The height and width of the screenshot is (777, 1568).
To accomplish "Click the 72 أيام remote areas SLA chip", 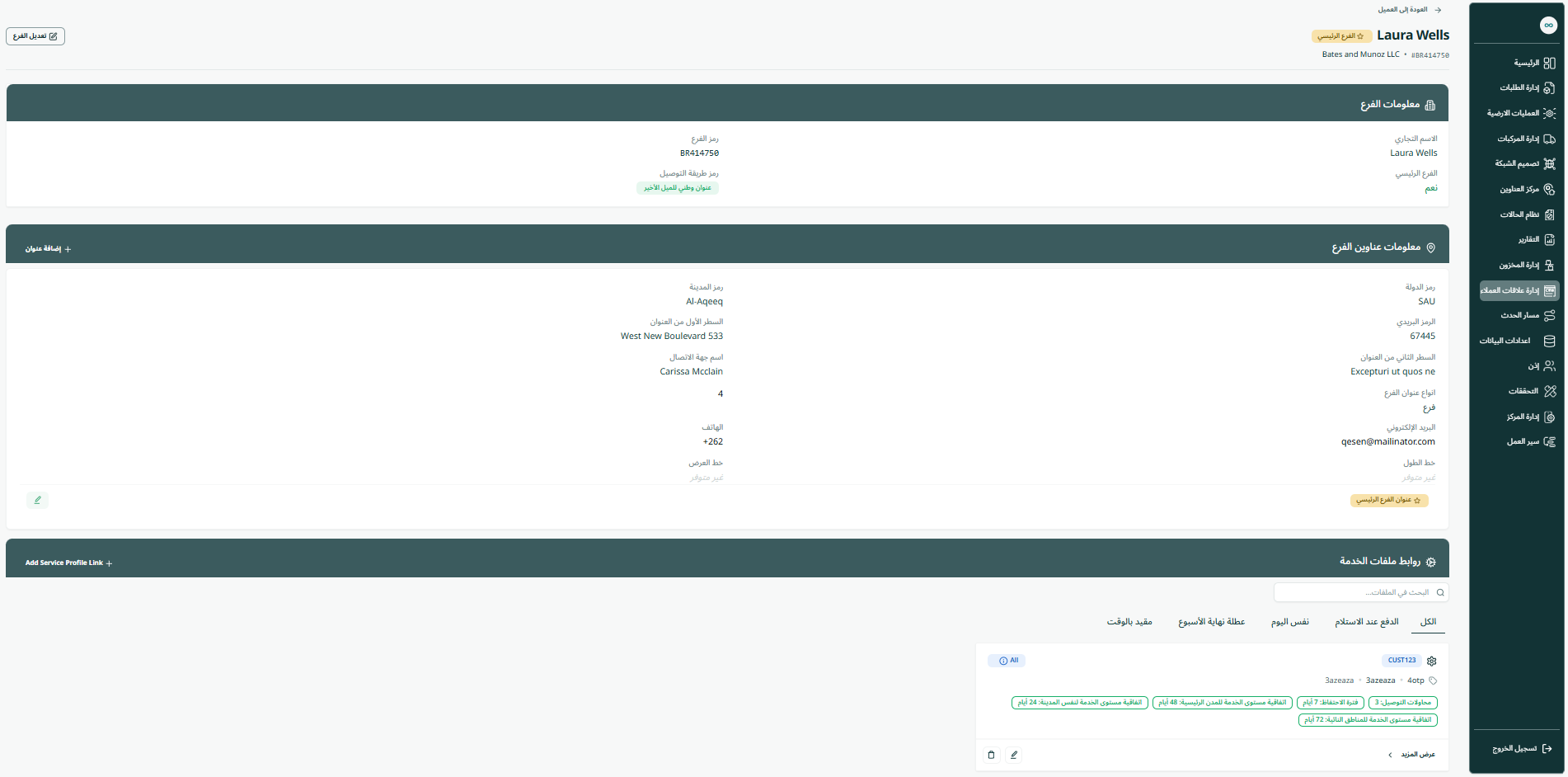I will point(1368,720).
